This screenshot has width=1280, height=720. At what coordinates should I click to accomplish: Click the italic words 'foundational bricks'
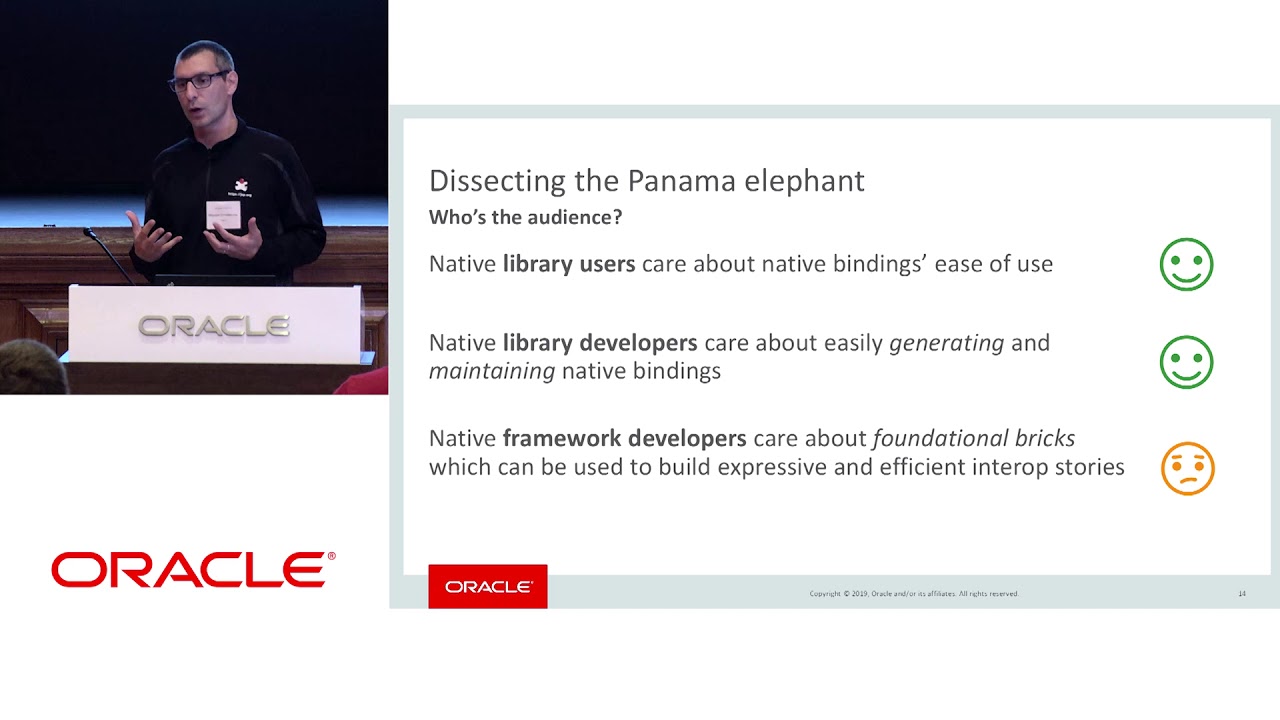[x=974, y=439]
